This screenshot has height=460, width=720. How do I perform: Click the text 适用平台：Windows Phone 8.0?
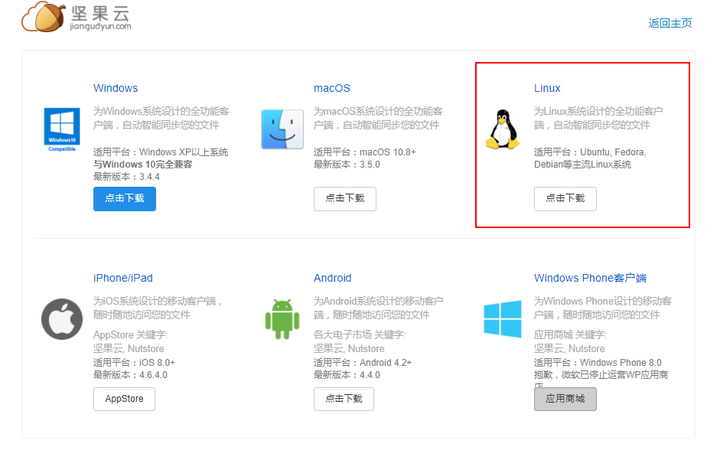pyautogui.click(x=598, y=363)
